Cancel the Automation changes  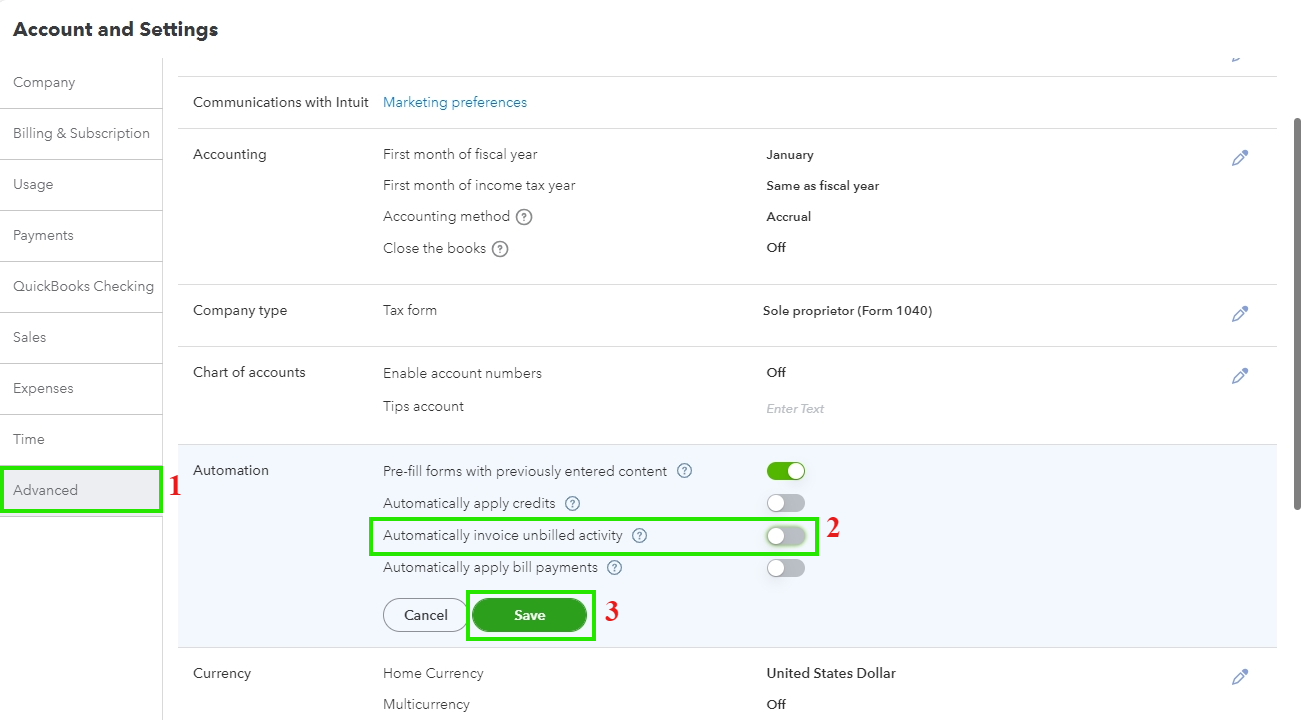[424, 614]
